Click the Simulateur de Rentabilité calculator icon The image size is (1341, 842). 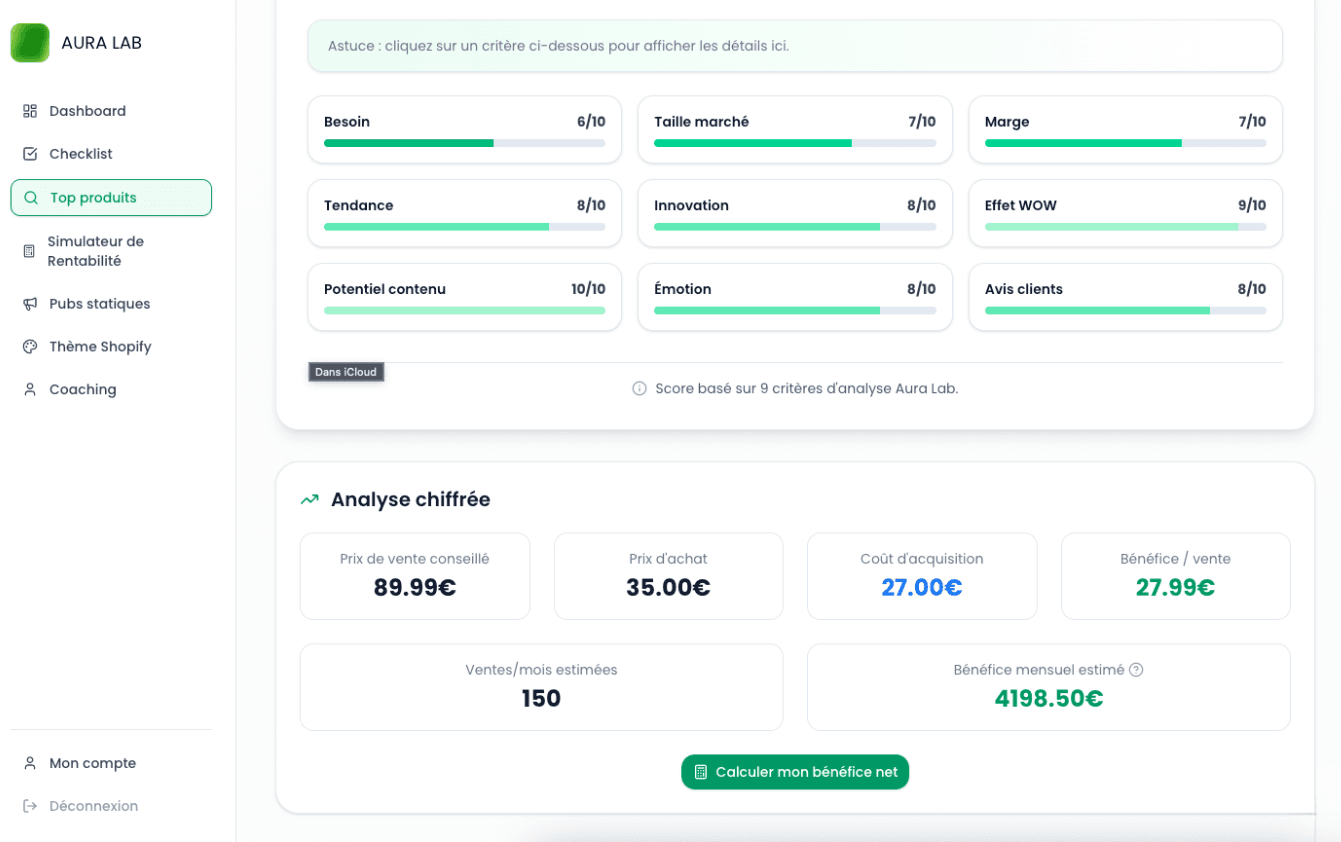(29, 251)
